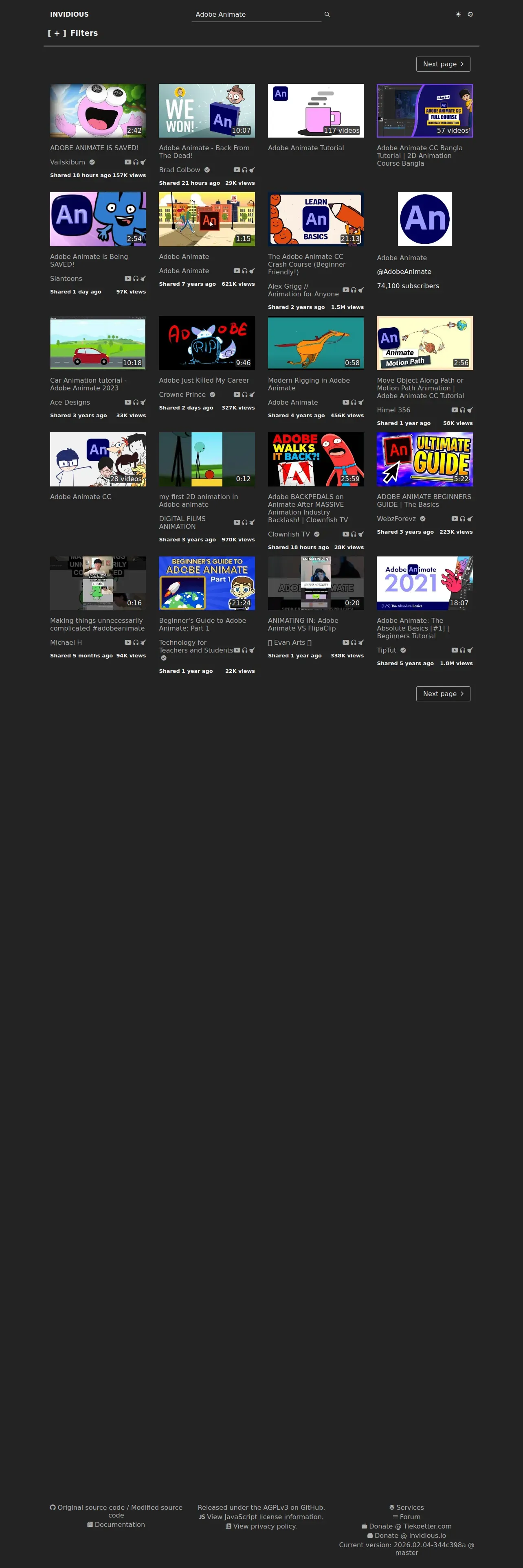The height and width of the screenshot is (1568, 523).
Task: Open ULTIMATE GUIDE video thumbnail
Action: pyautogui.click(x=425, y=460)
